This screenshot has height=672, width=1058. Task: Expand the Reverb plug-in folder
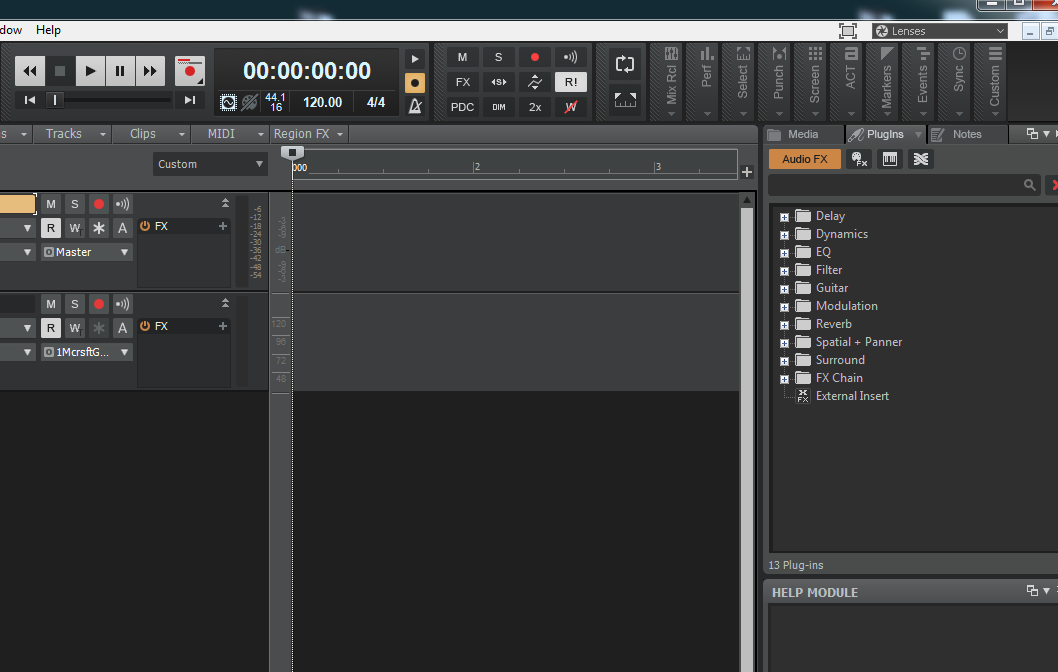(x=785, y=325)
